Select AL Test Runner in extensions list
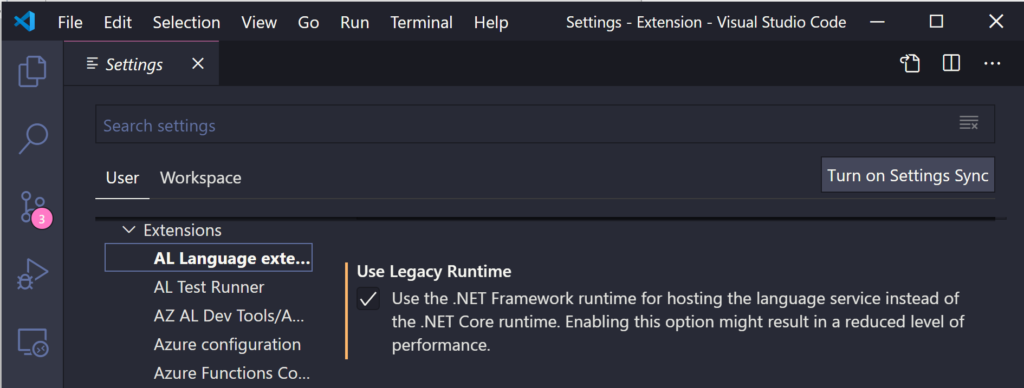The height and width of the screenshot is (388, 1024). (209, 287)
